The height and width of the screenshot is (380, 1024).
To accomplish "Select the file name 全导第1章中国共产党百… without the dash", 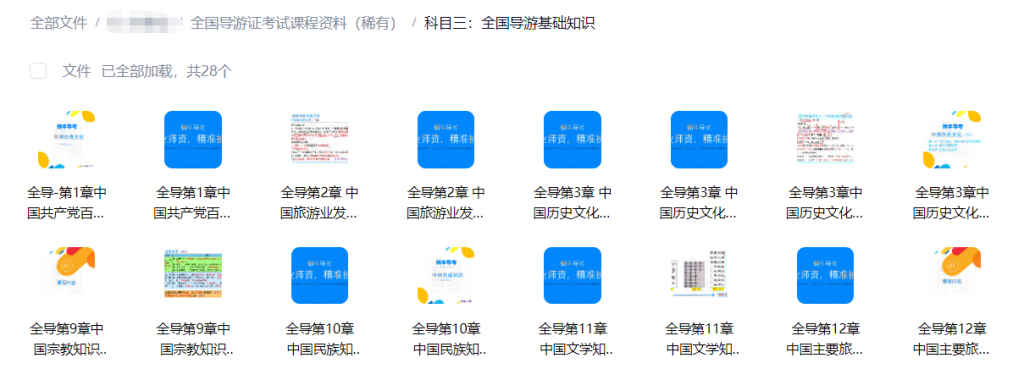I will [193, 202].
